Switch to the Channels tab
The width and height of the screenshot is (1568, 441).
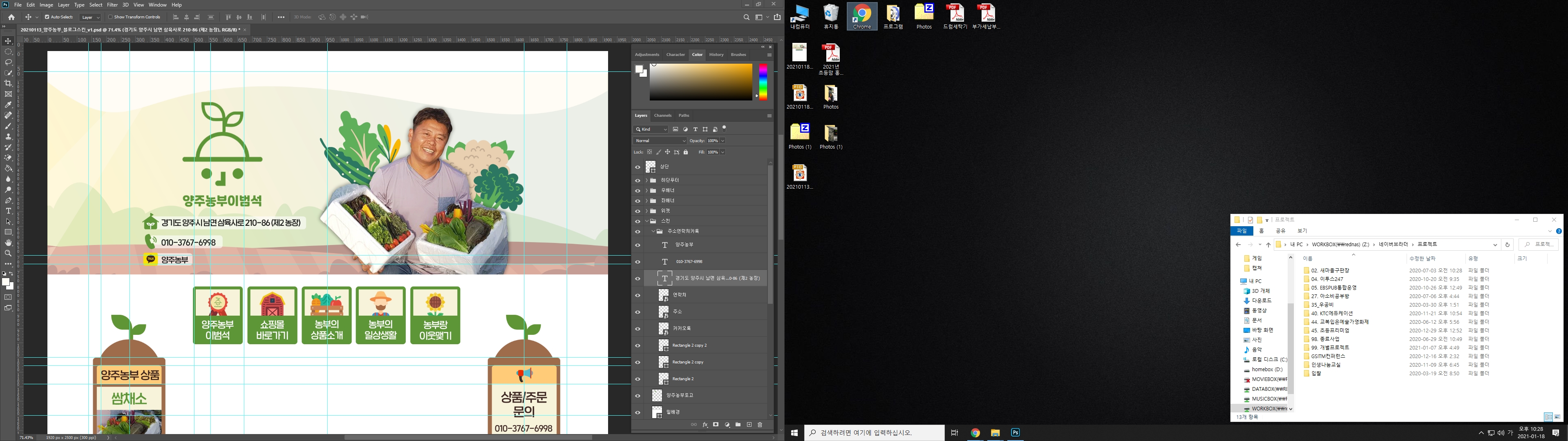coord(662,116)
